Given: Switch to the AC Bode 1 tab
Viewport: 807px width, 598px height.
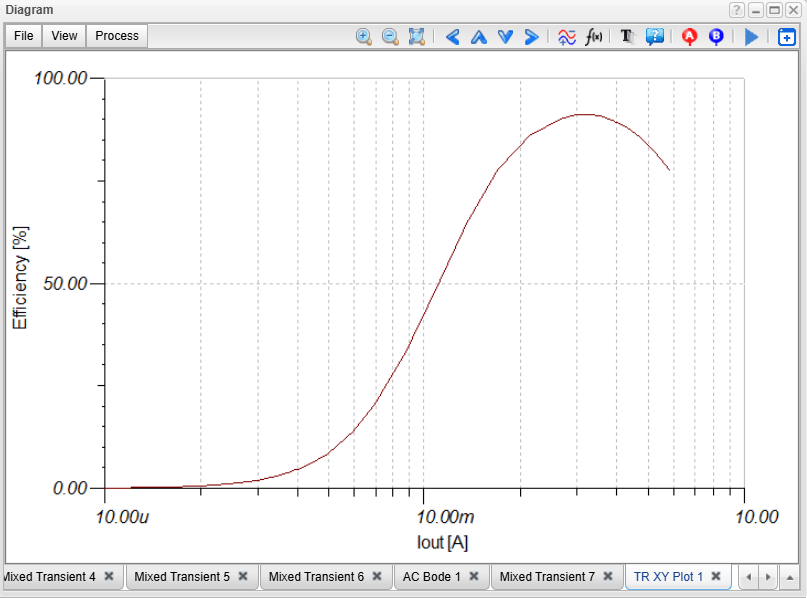Looking at the screenshot, I should click(x=431, y=577).
